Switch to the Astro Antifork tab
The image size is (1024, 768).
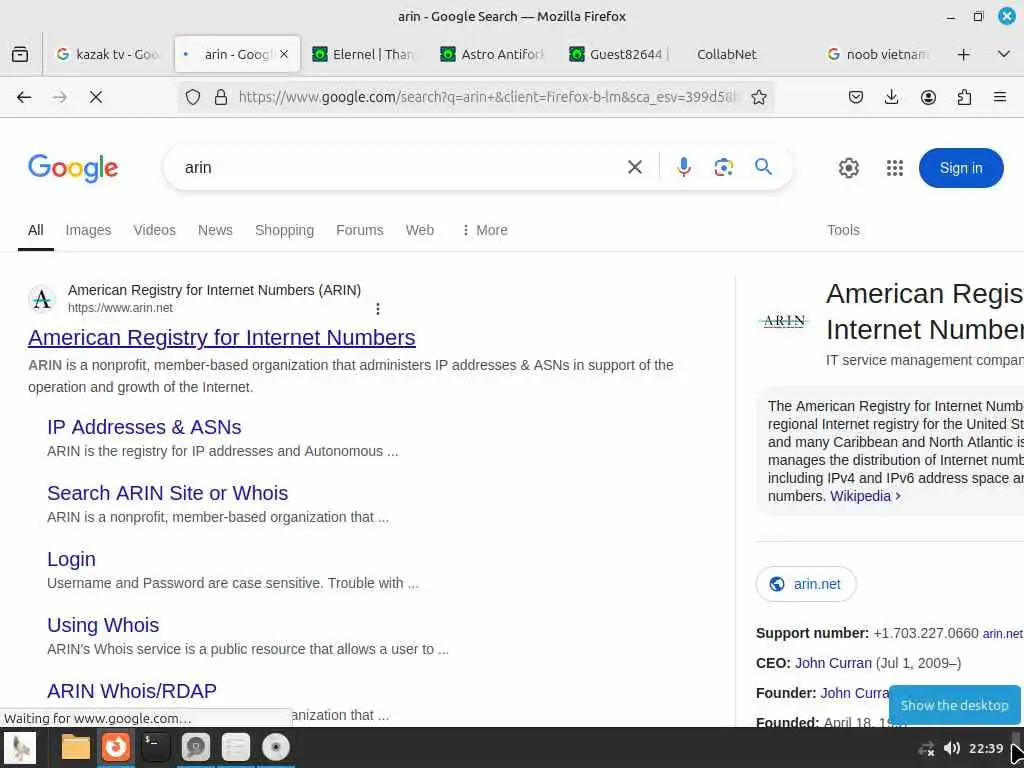pyautogui.click(x=493, y=54)
